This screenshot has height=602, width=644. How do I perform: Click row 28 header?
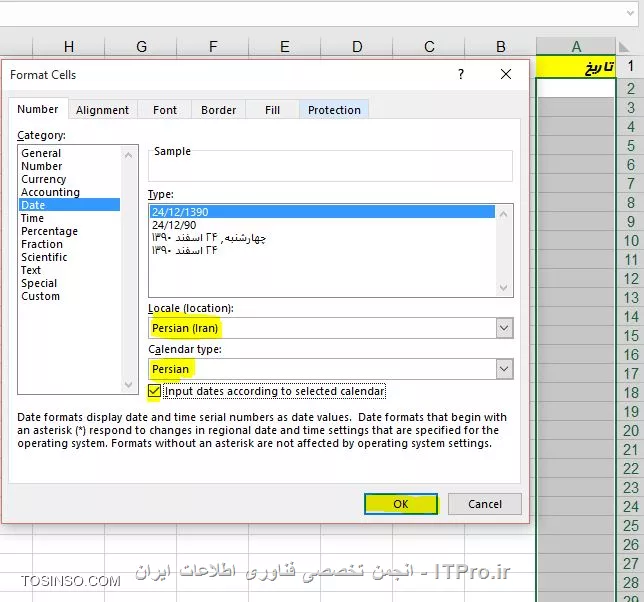point(630,582)
